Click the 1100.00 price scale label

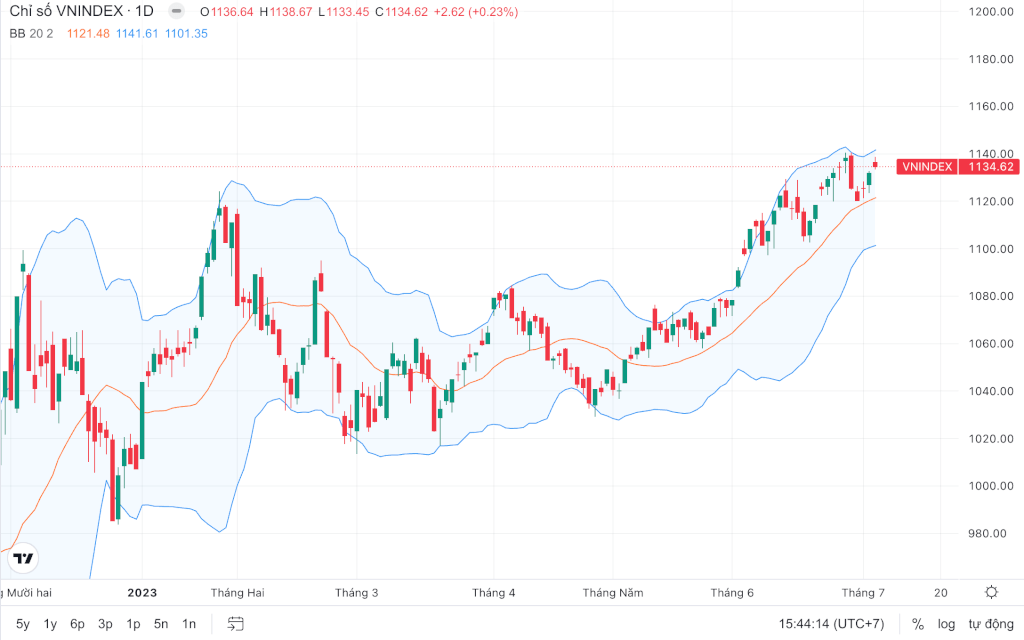[991, 249]
